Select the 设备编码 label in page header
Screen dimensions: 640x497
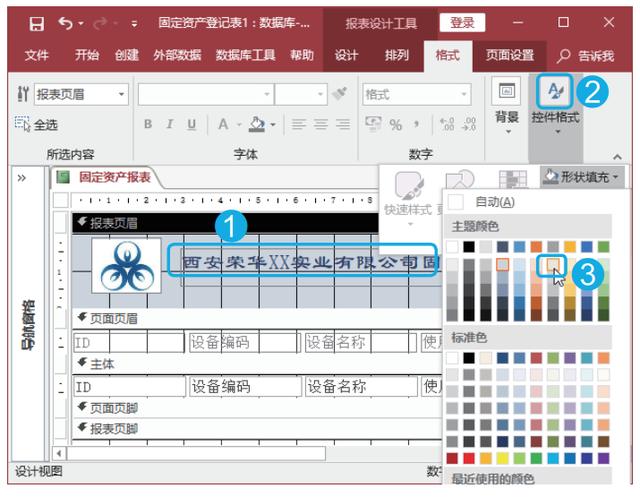(244, 342)
